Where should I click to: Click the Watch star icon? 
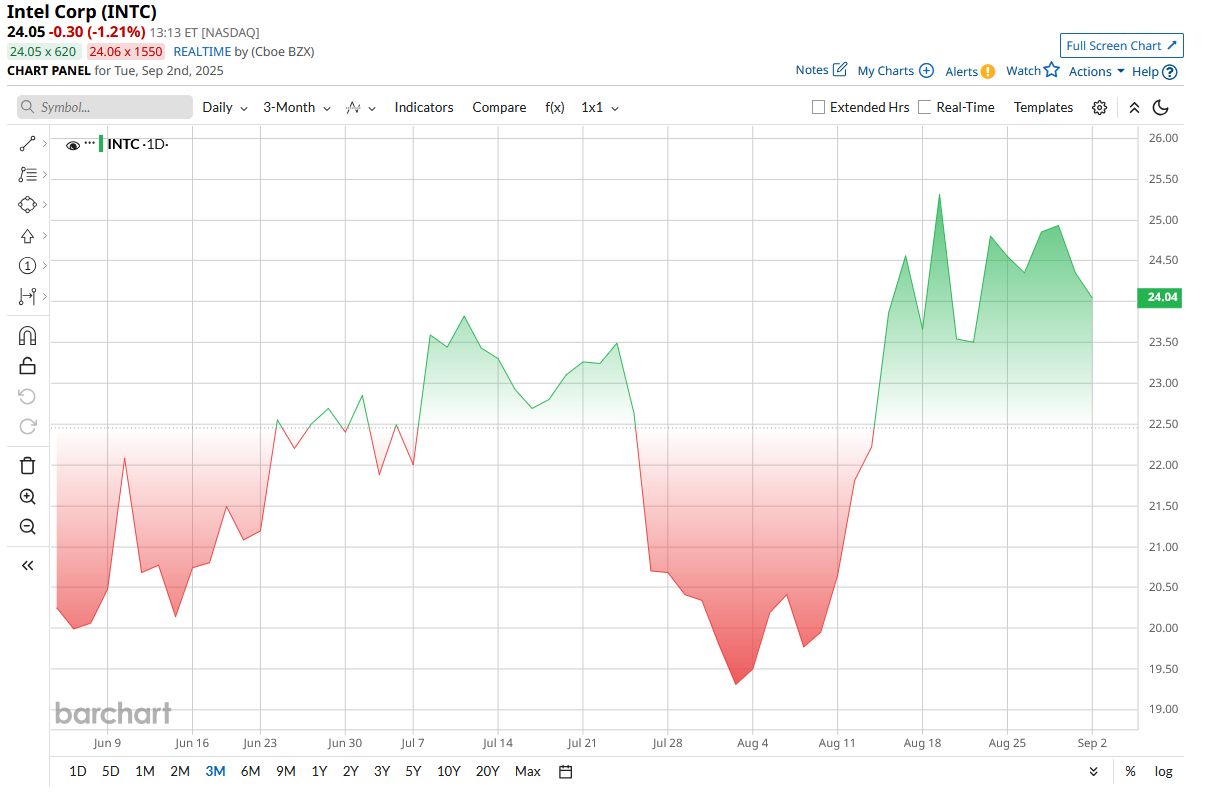point(1052,70)
